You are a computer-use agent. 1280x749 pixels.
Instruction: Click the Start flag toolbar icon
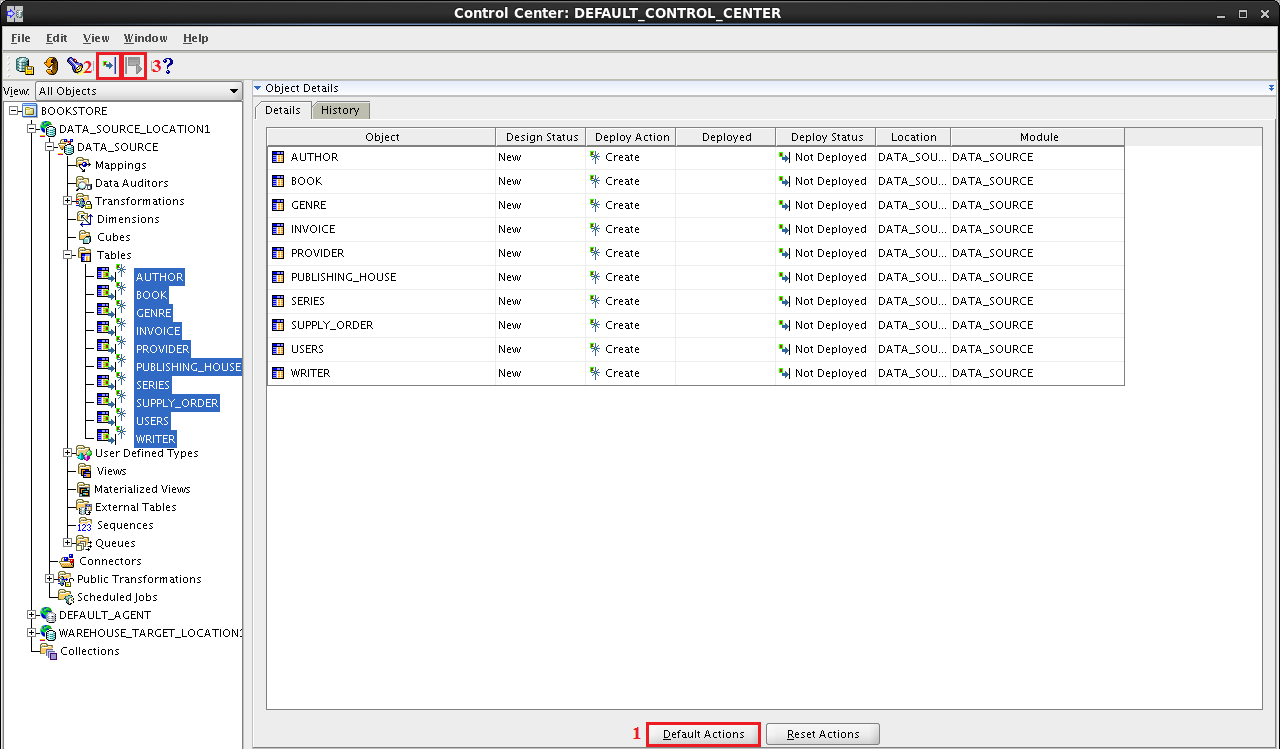click(134, 66)
